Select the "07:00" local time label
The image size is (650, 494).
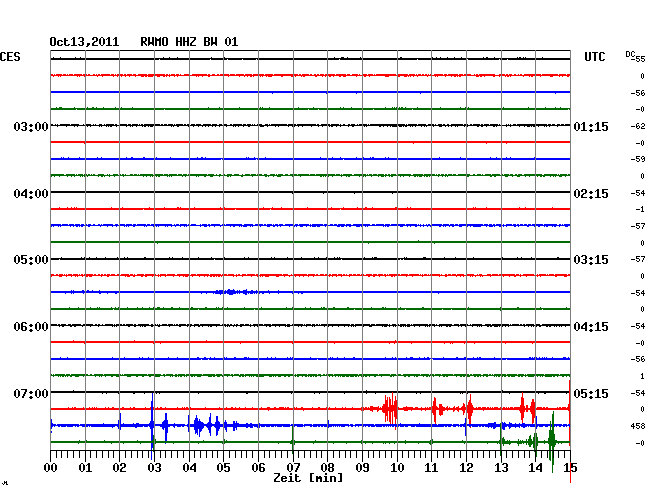pyautogui.click(x=31, y=393)
